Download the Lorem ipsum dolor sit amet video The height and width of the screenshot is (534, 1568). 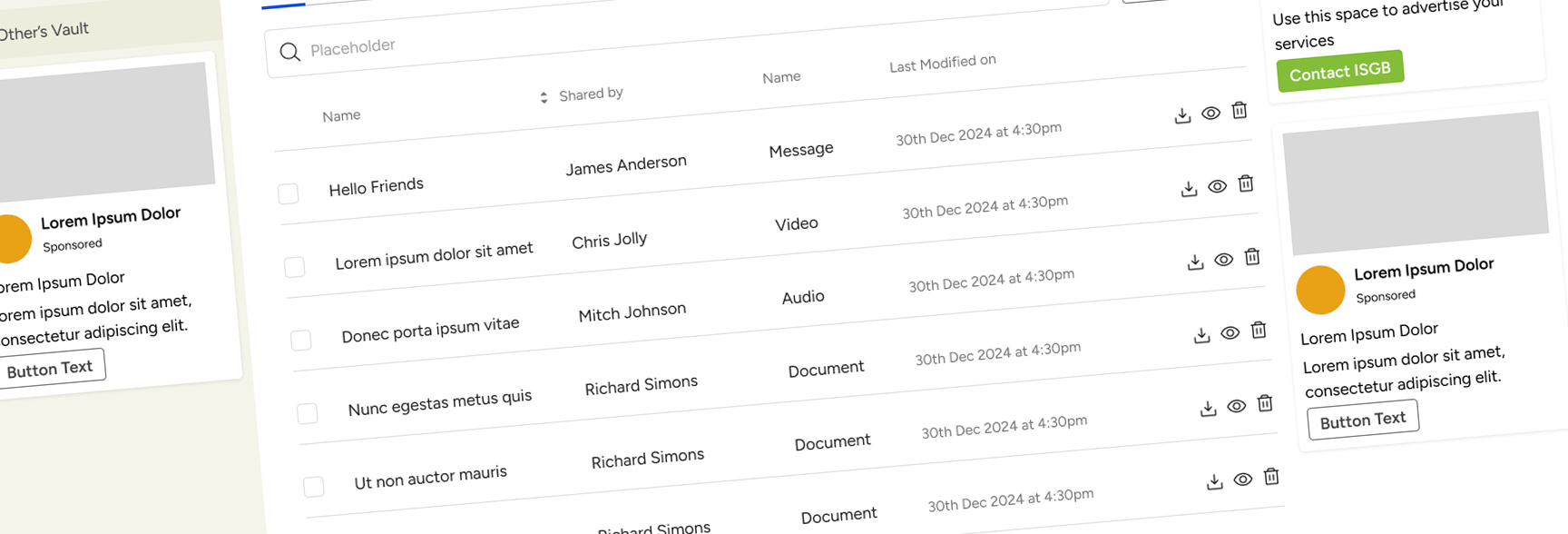(1189, 189)
